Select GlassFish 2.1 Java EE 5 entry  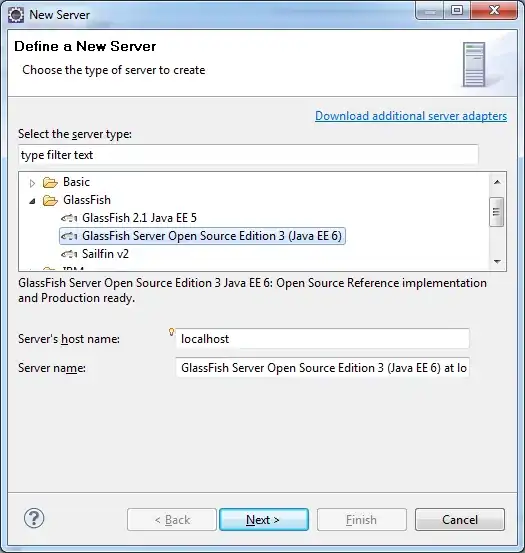coord(139,218)
